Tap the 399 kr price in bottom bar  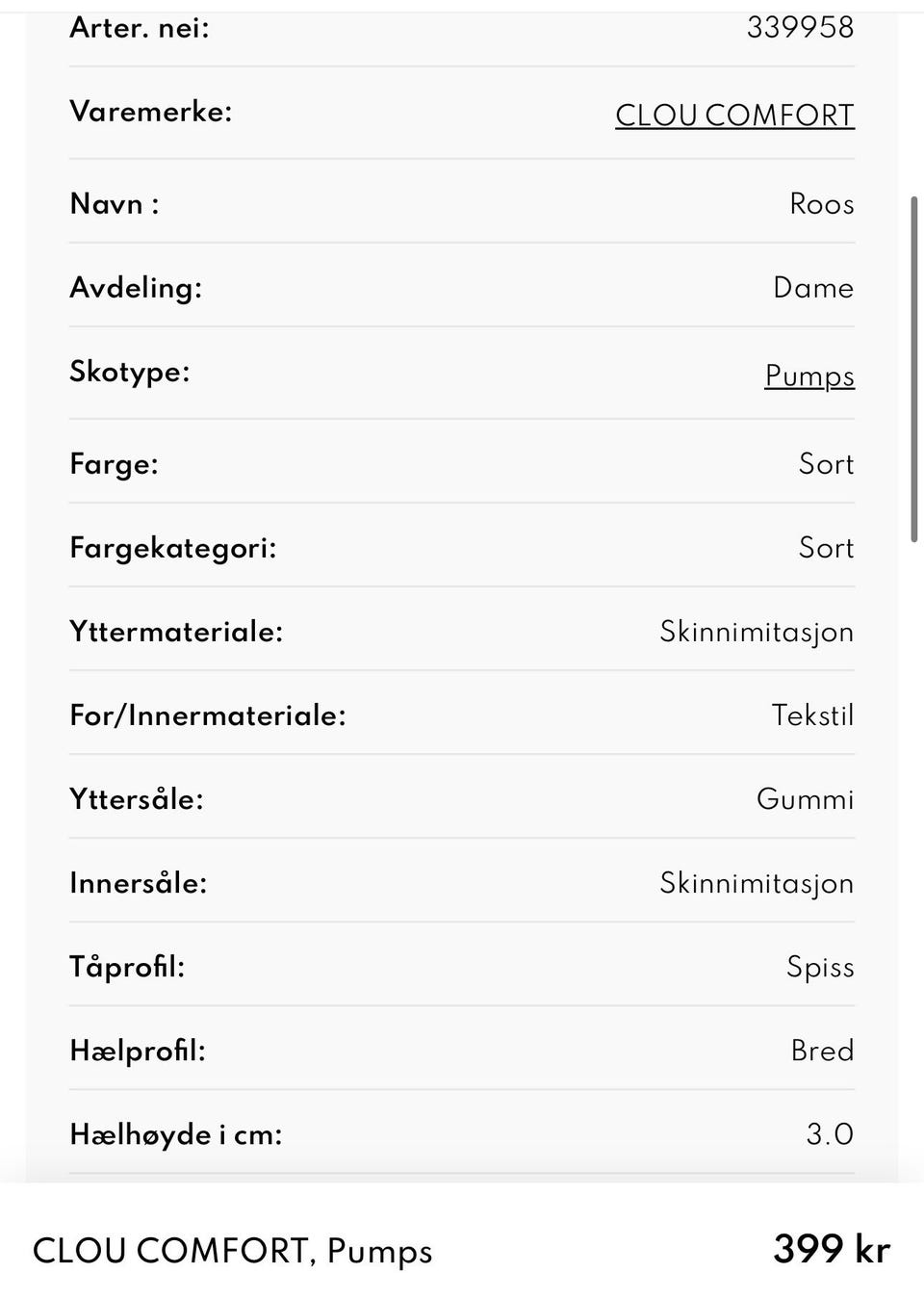click(832, 1249)
